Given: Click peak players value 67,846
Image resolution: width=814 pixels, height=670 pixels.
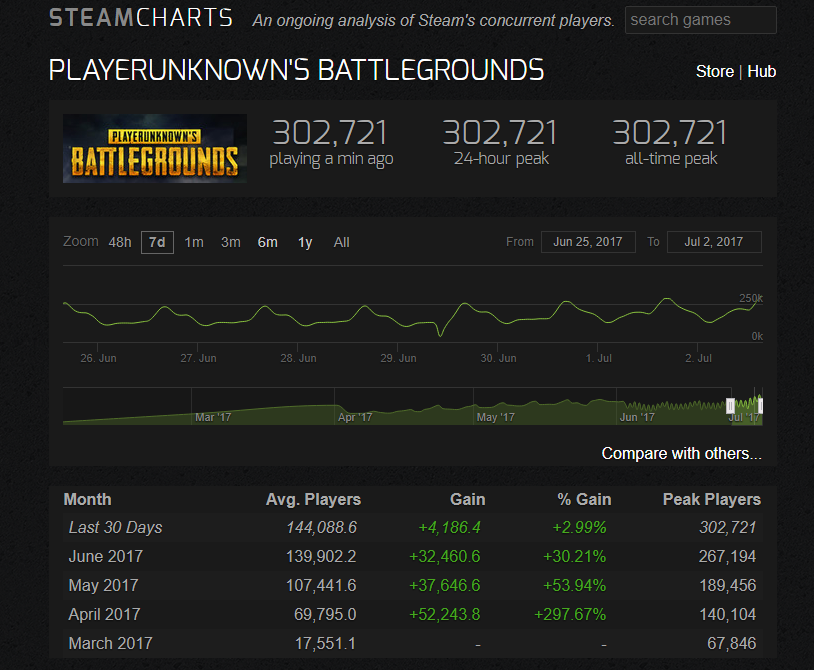Looking at the screenshot, I should click(x=731, y=644).
